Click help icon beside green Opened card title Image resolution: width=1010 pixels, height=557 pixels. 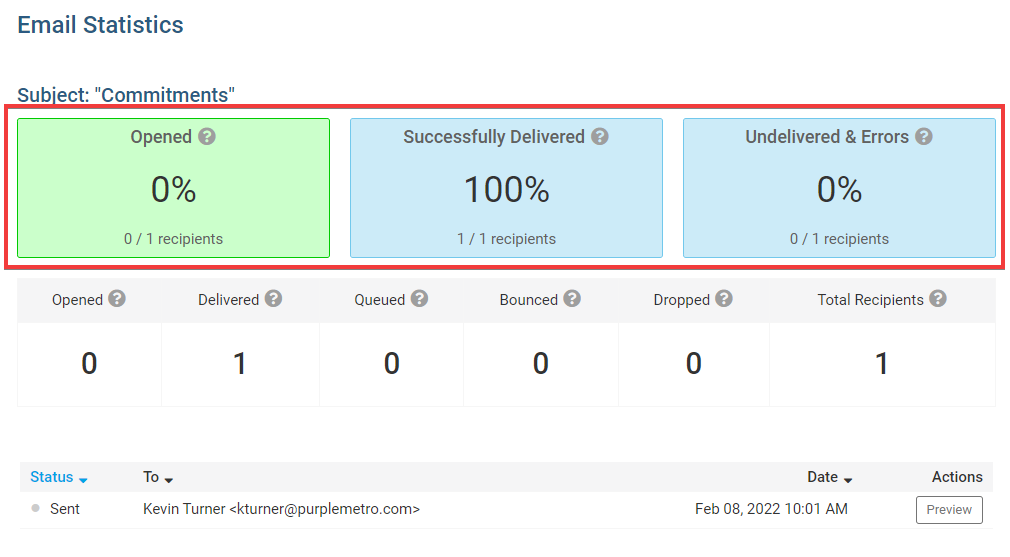point(207,137)
